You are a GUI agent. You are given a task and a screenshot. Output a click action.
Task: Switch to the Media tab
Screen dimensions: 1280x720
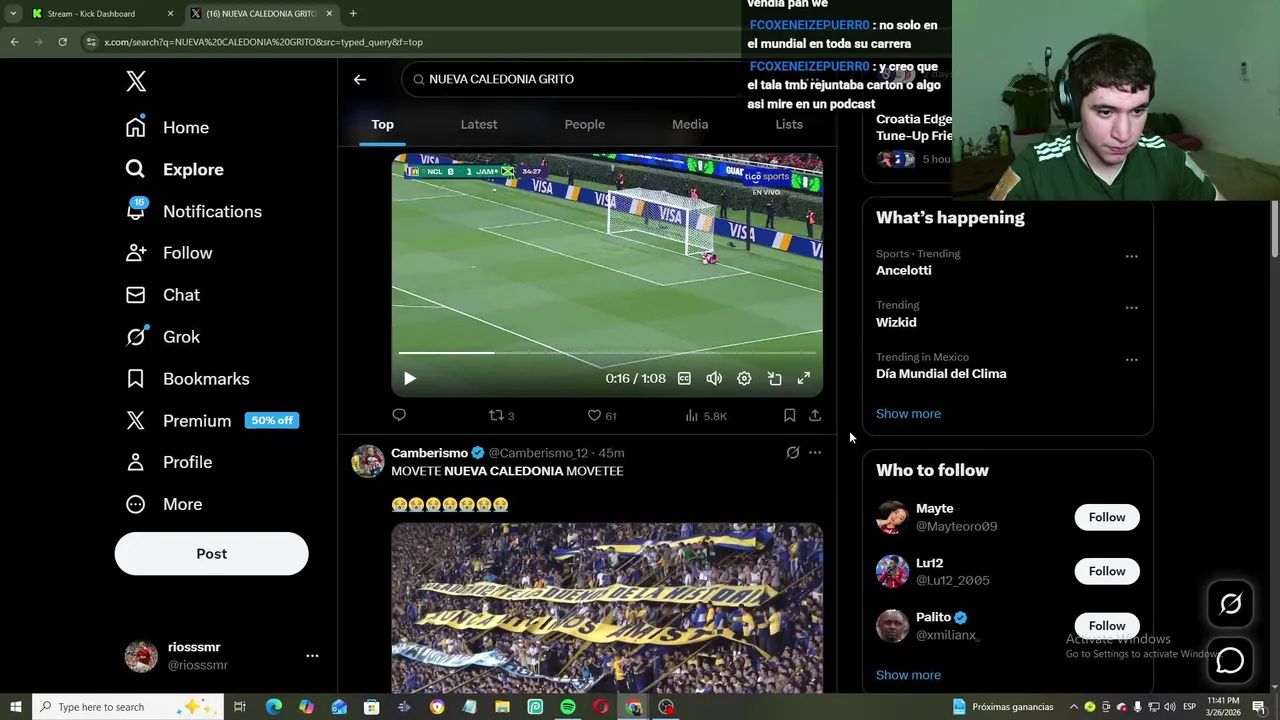pos(690,124)
